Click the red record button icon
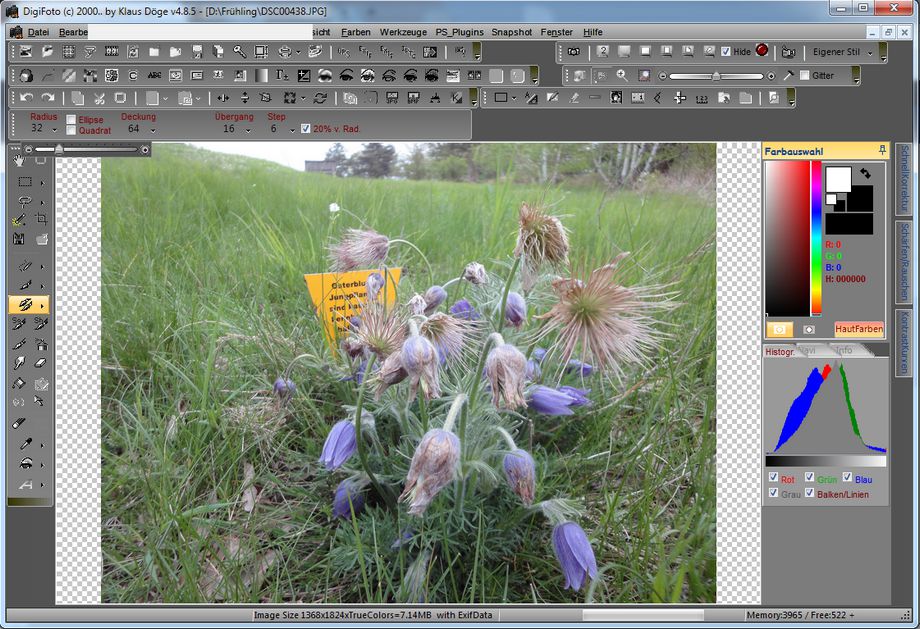The width and height of the screenshot is (920, 629). (x=762, y=51)
